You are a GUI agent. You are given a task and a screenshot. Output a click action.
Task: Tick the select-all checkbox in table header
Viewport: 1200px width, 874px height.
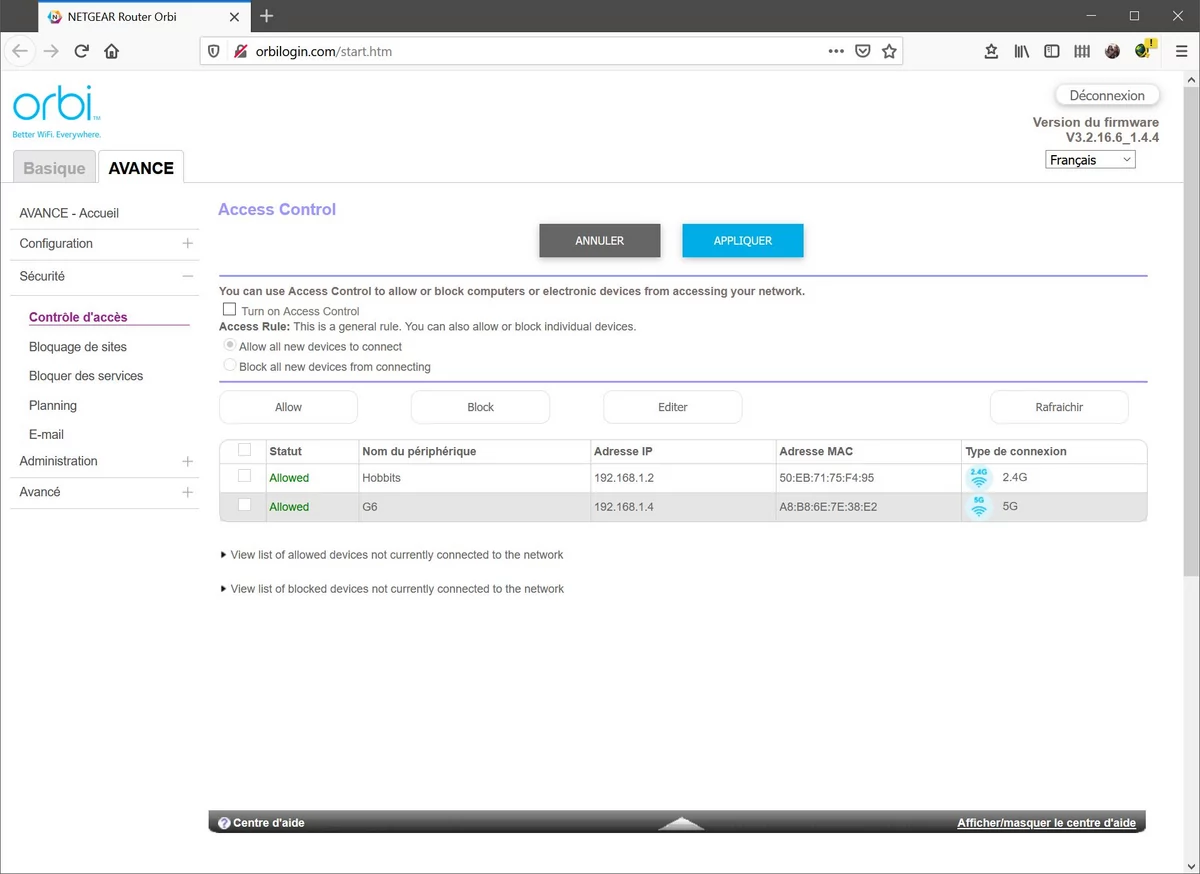point(244,450)
